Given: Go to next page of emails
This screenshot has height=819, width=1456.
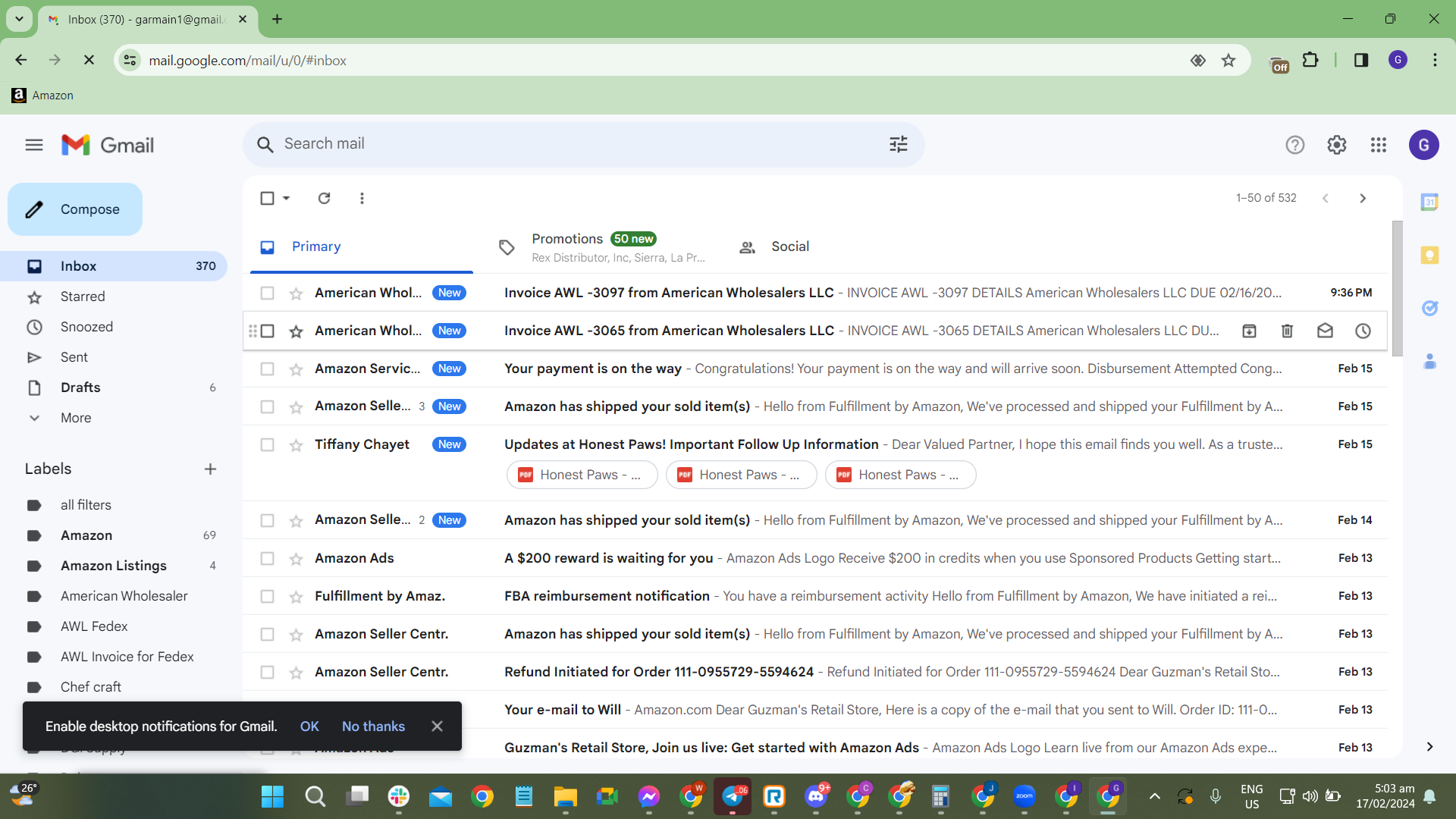Looking at the screenshot, I should click(x=1363, y=198).
